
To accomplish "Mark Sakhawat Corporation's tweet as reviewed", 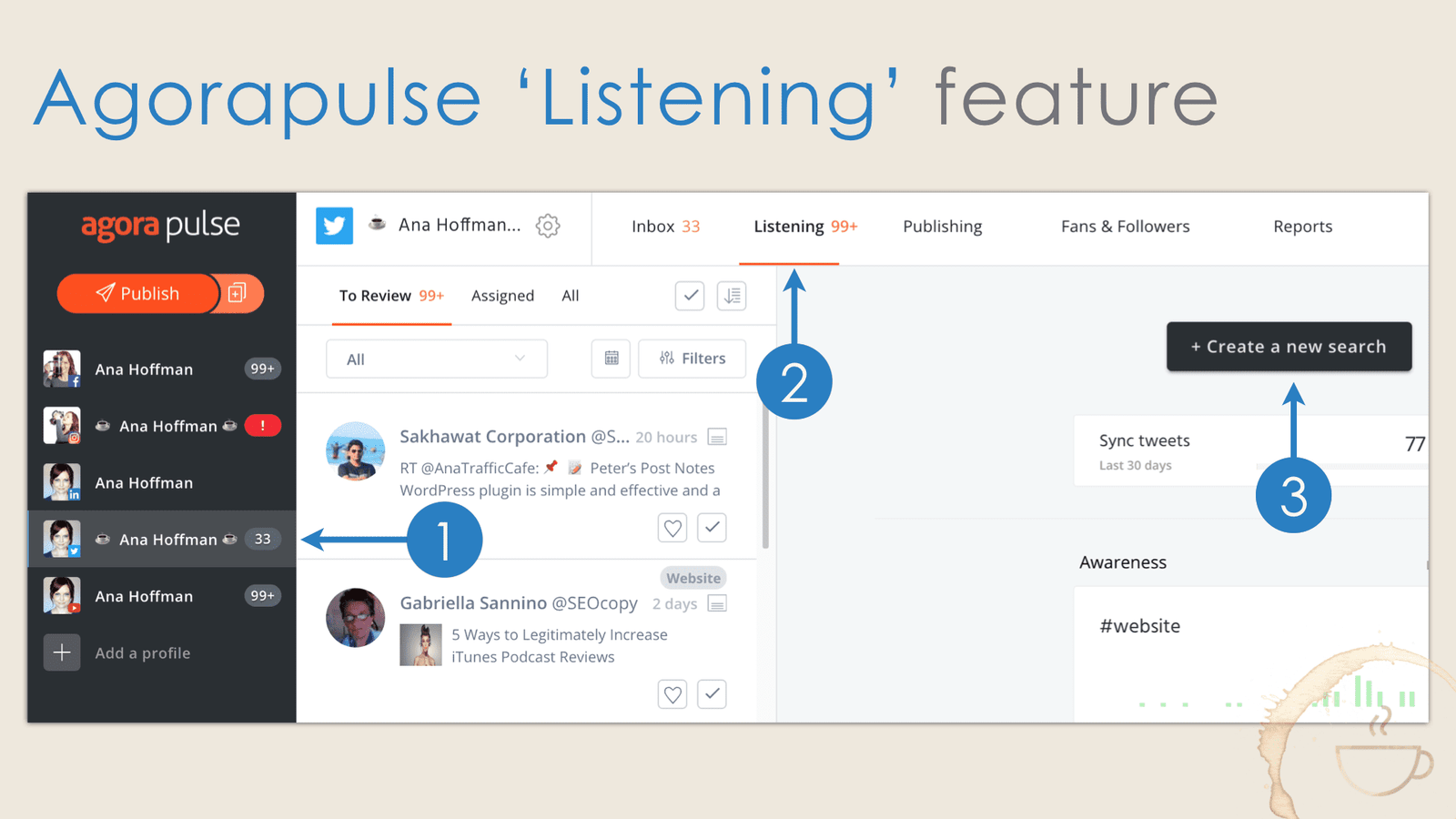I will click(711, 527).
